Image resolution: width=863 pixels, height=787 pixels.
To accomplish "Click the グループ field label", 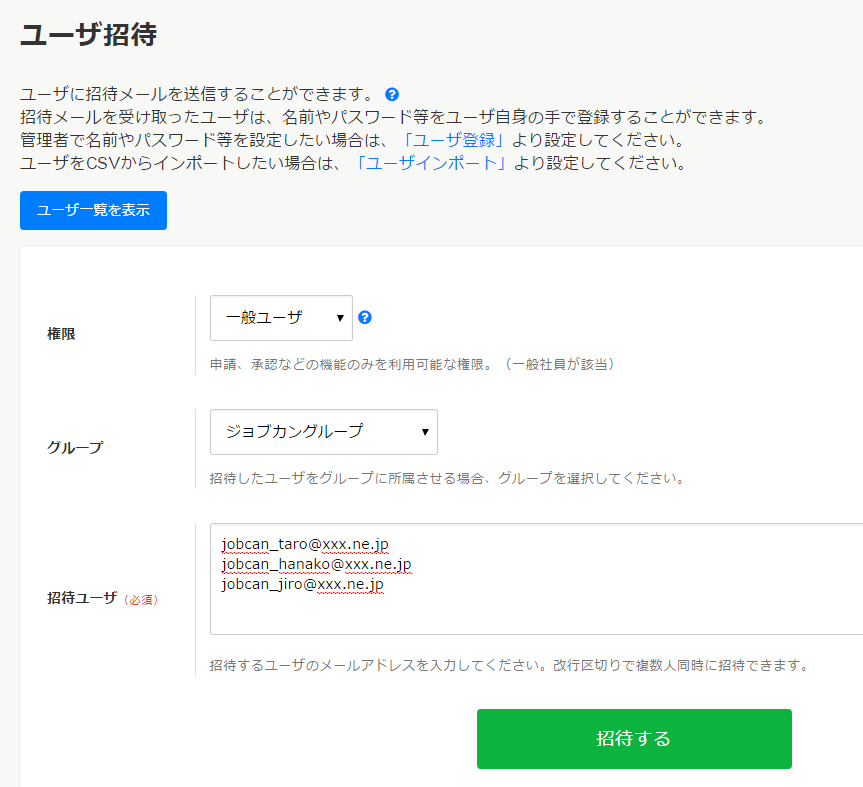I will pyautogui.click(x=75, y=448).
